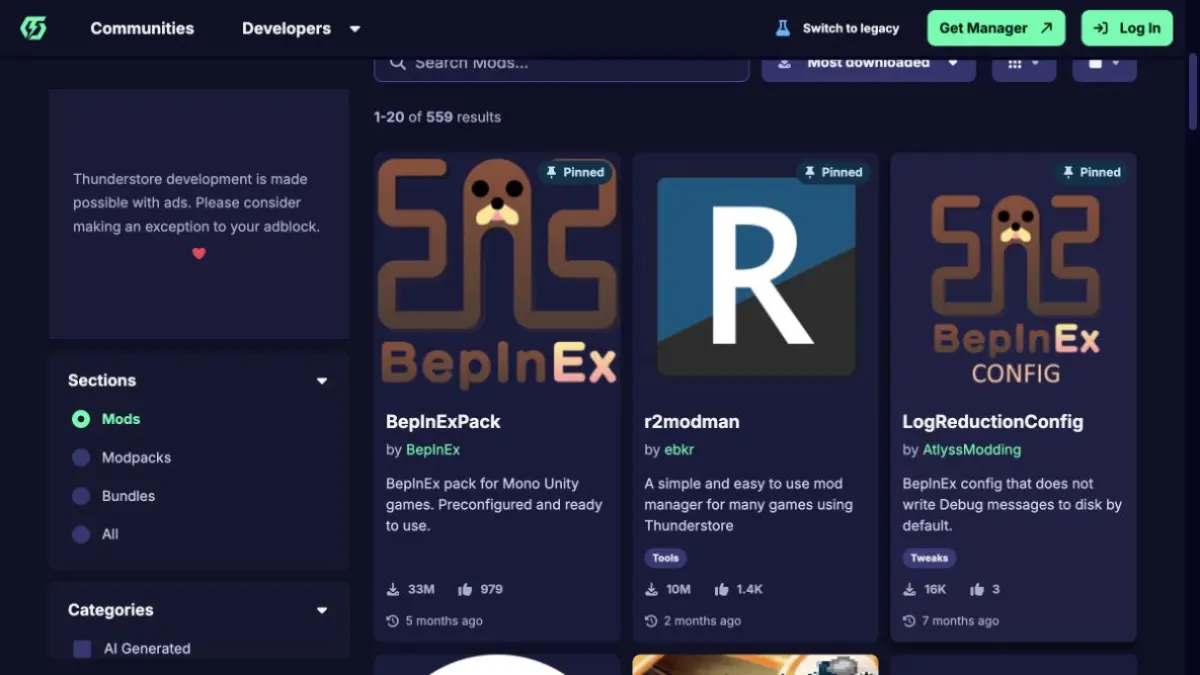Image resolution: width=1200 pixels, height=675 pixels.
Task: Click the Get Manager button
Action: pos(996,28)
